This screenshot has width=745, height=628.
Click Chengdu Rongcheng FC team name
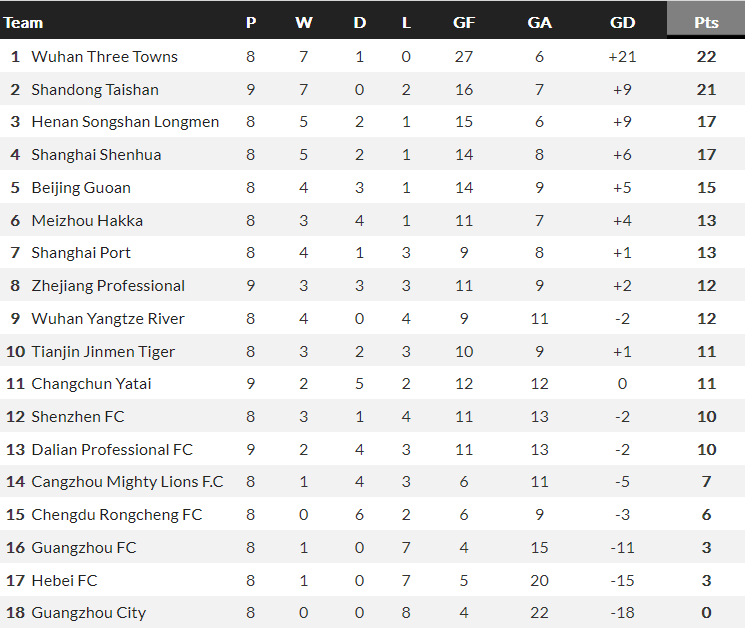click(116, 515)
